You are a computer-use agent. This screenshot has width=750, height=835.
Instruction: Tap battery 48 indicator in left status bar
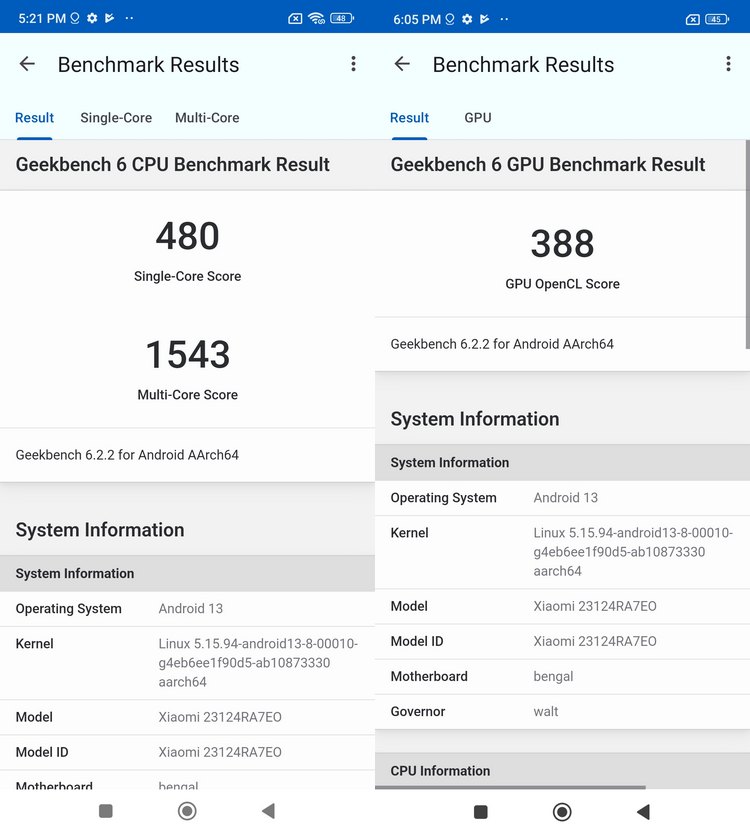coord(342,19)
